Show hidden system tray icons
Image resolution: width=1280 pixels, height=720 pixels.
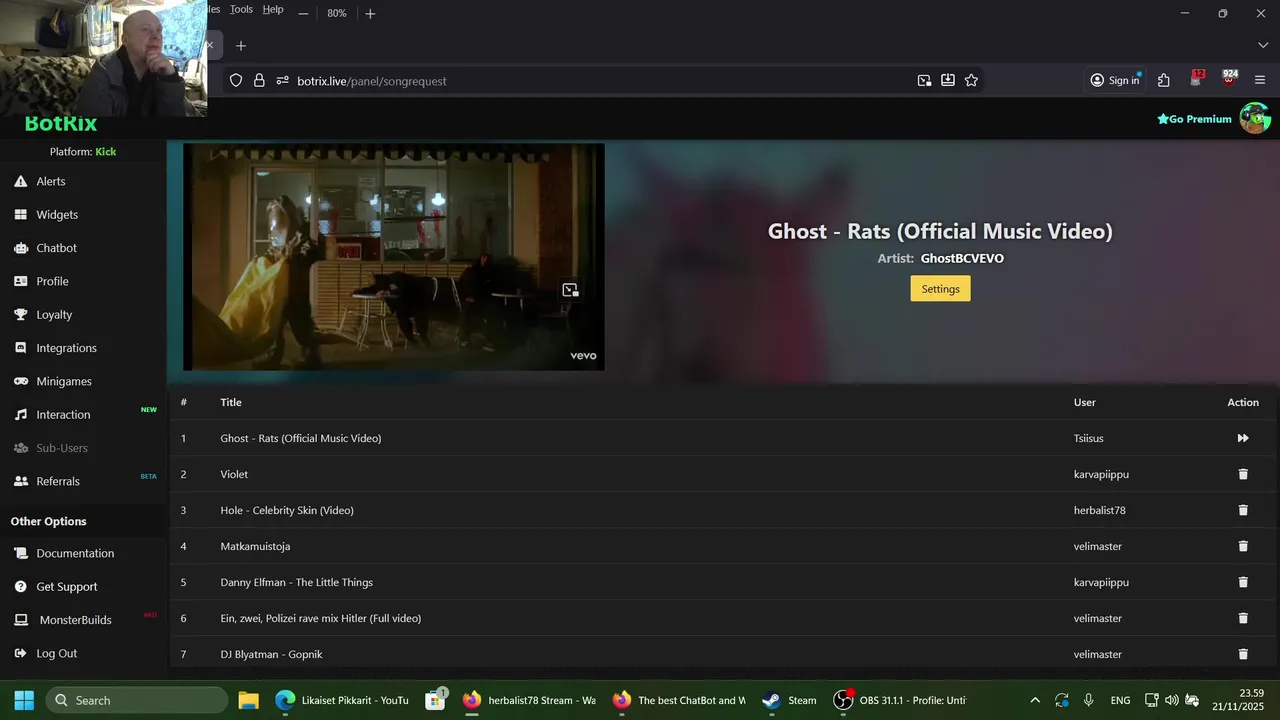1034,700
